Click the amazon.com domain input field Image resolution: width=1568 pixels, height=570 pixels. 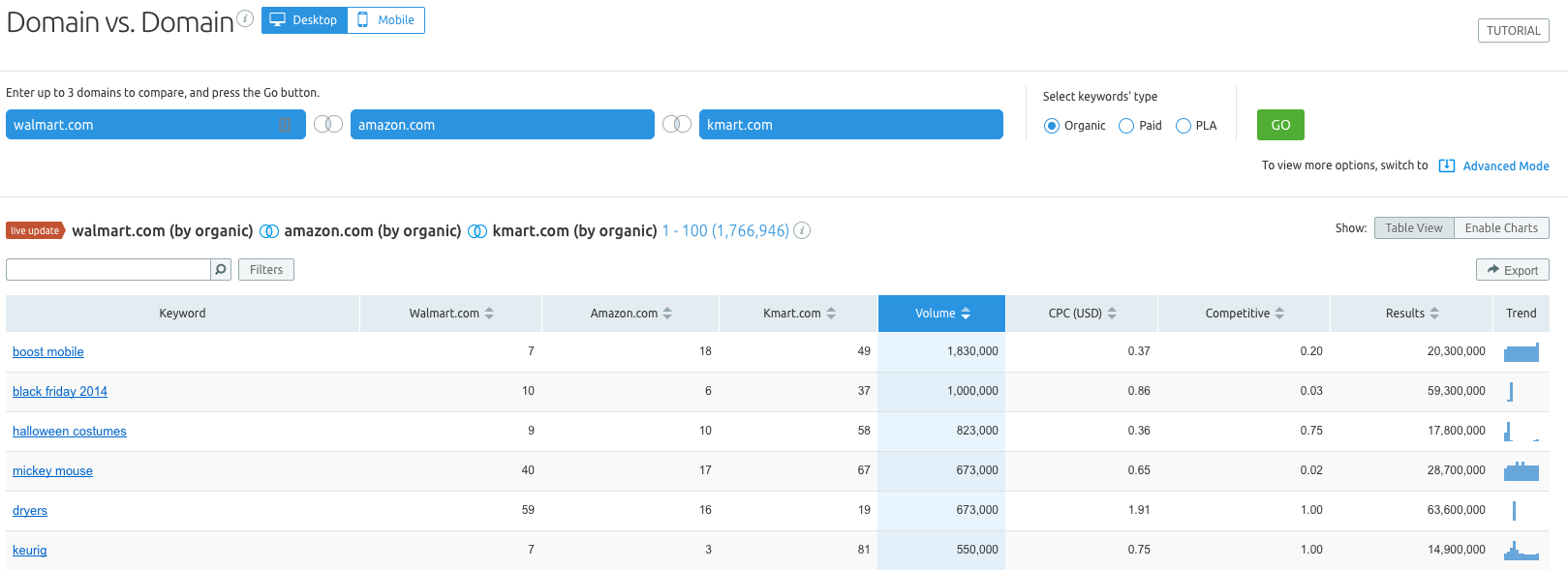tap(503, 125)
